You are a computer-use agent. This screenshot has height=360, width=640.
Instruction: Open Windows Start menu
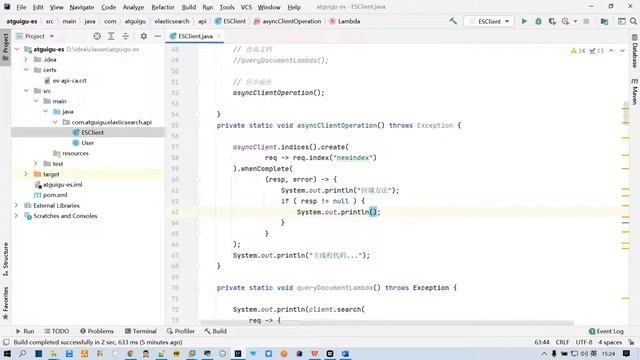tap(7, 353)
